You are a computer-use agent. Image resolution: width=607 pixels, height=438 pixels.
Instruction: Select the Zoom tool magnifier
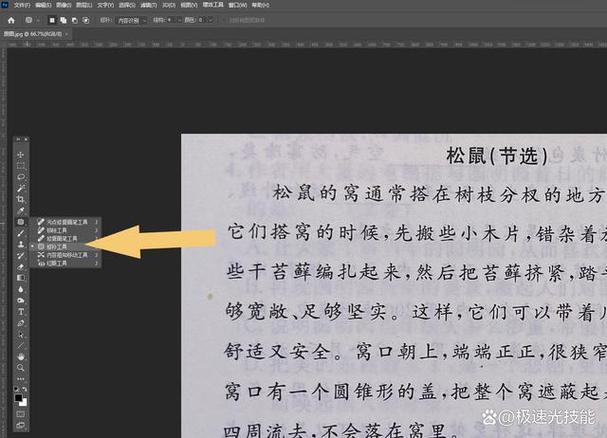tap(21, 368)
